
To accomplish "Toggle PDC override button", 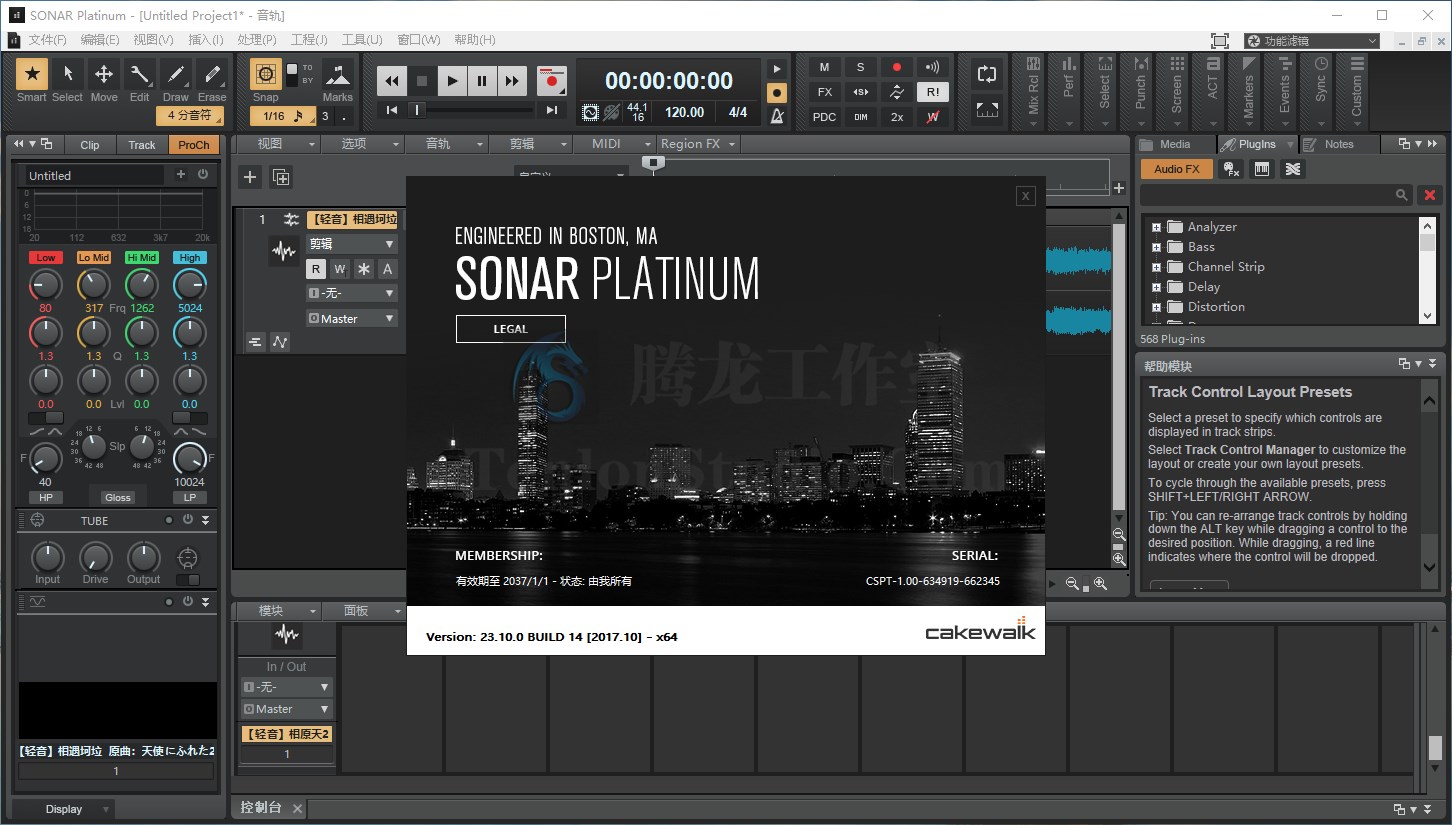I will (x=824, y=117).
